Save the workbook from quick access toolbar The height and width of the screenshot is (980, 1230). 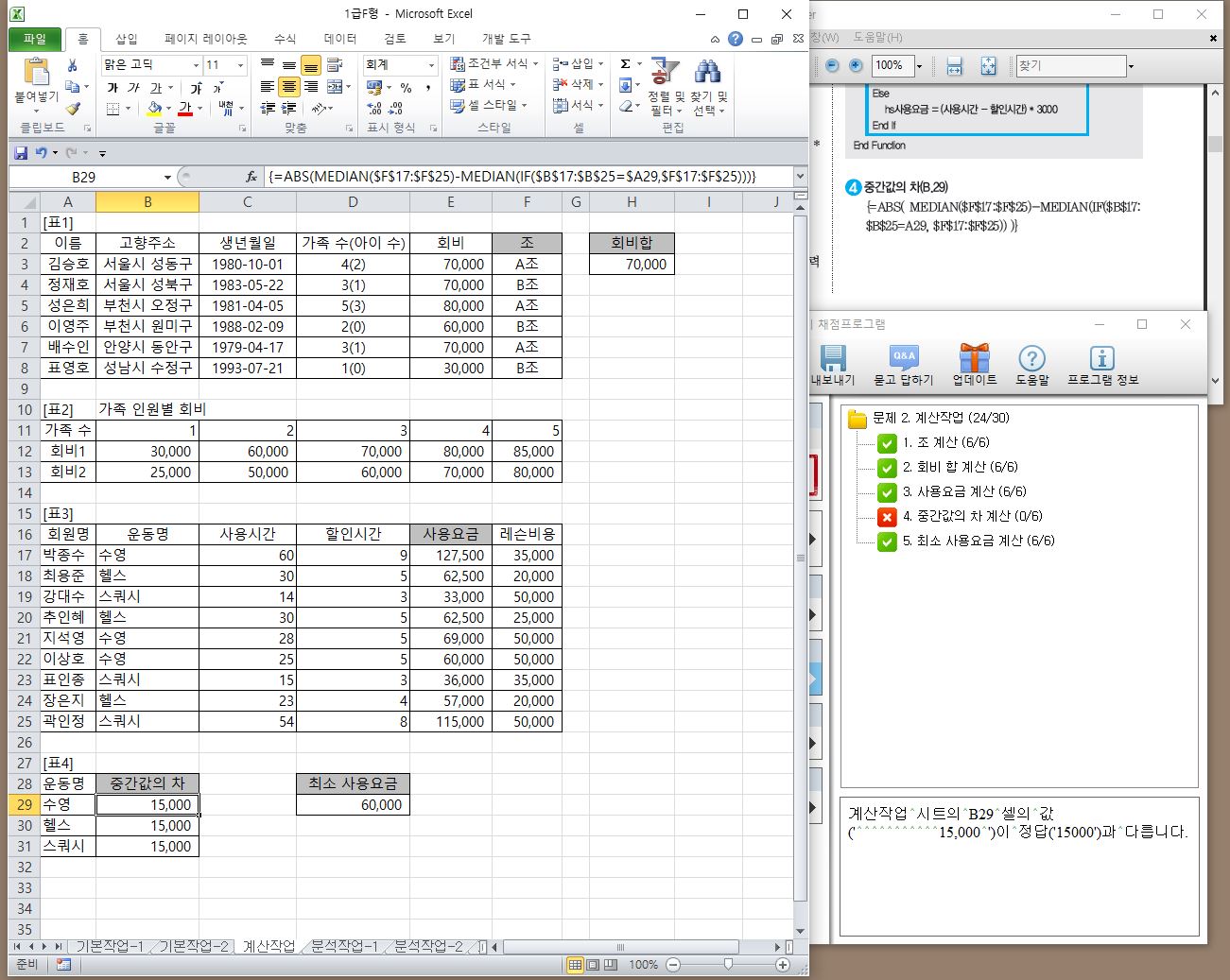21,152
